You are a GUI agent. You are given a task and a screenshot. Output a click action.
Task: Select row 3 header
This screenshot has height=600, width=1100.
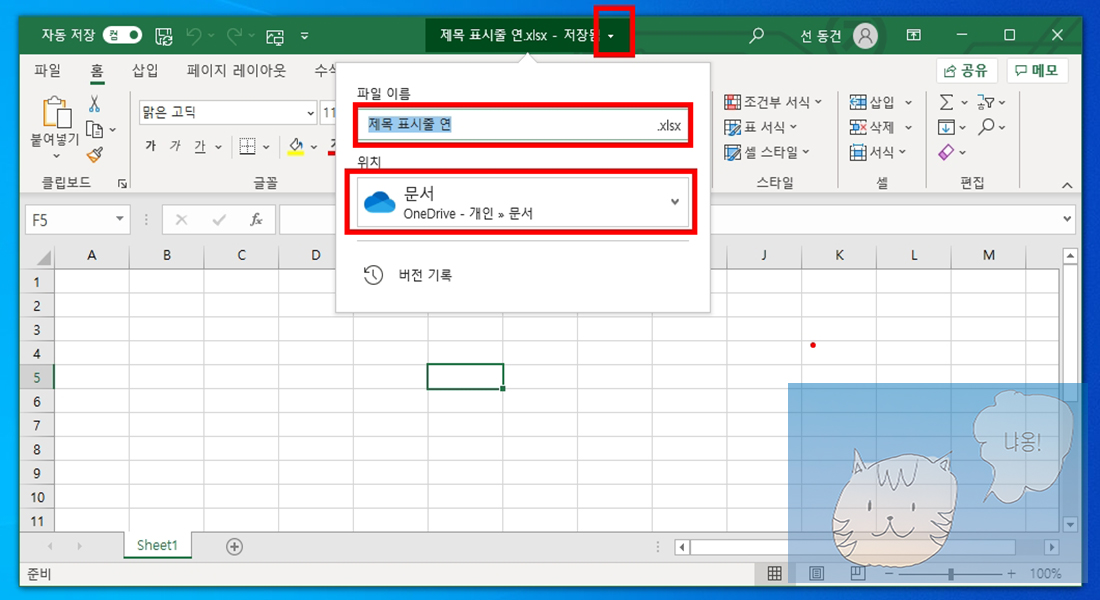coord(36,330)
